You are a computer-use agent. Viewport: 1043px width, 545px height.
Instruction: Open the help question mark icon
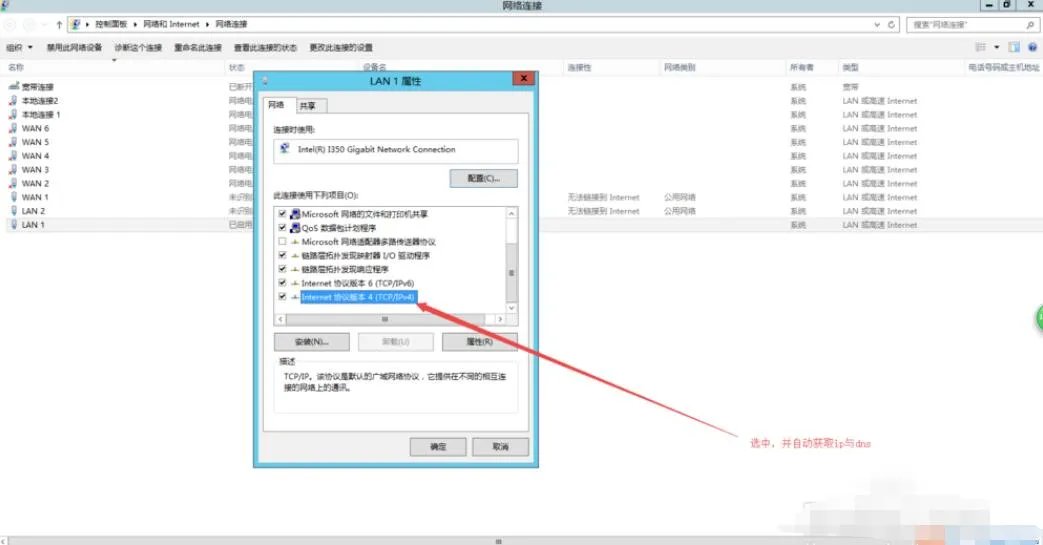(1031, 47)
